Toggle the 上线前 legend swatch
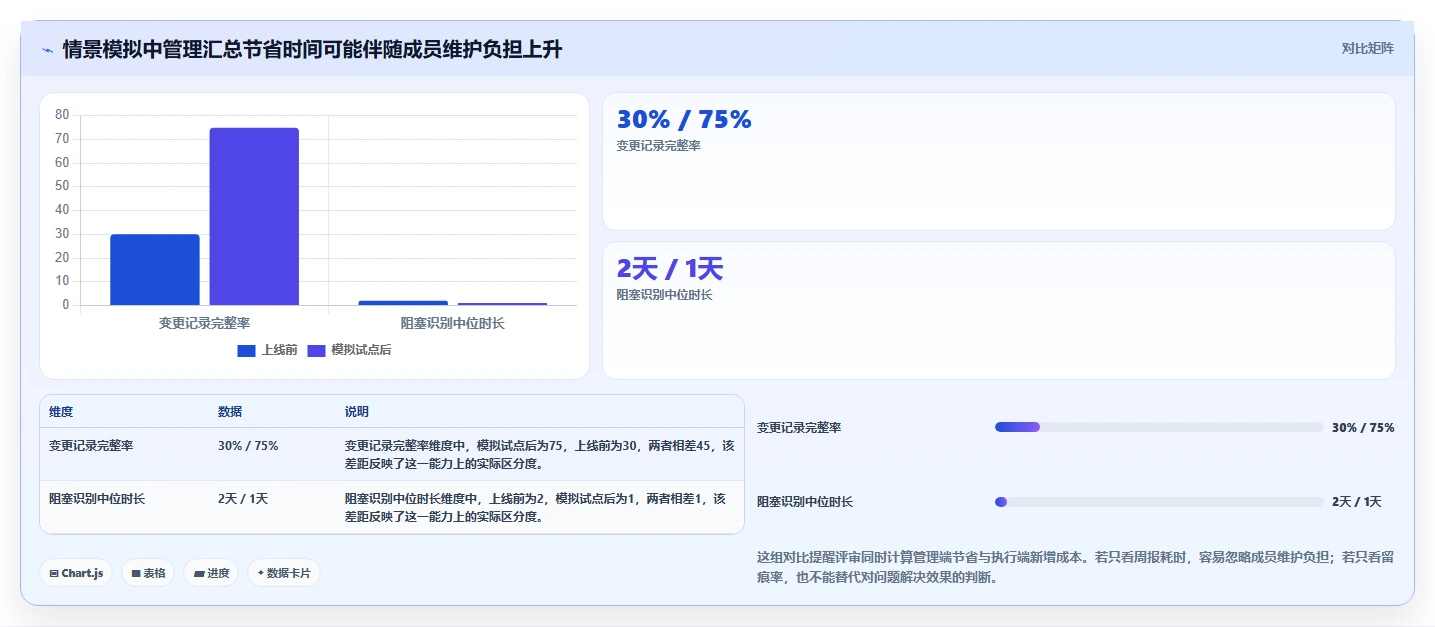Screen dimensions: 1435x627 [246, 350]
